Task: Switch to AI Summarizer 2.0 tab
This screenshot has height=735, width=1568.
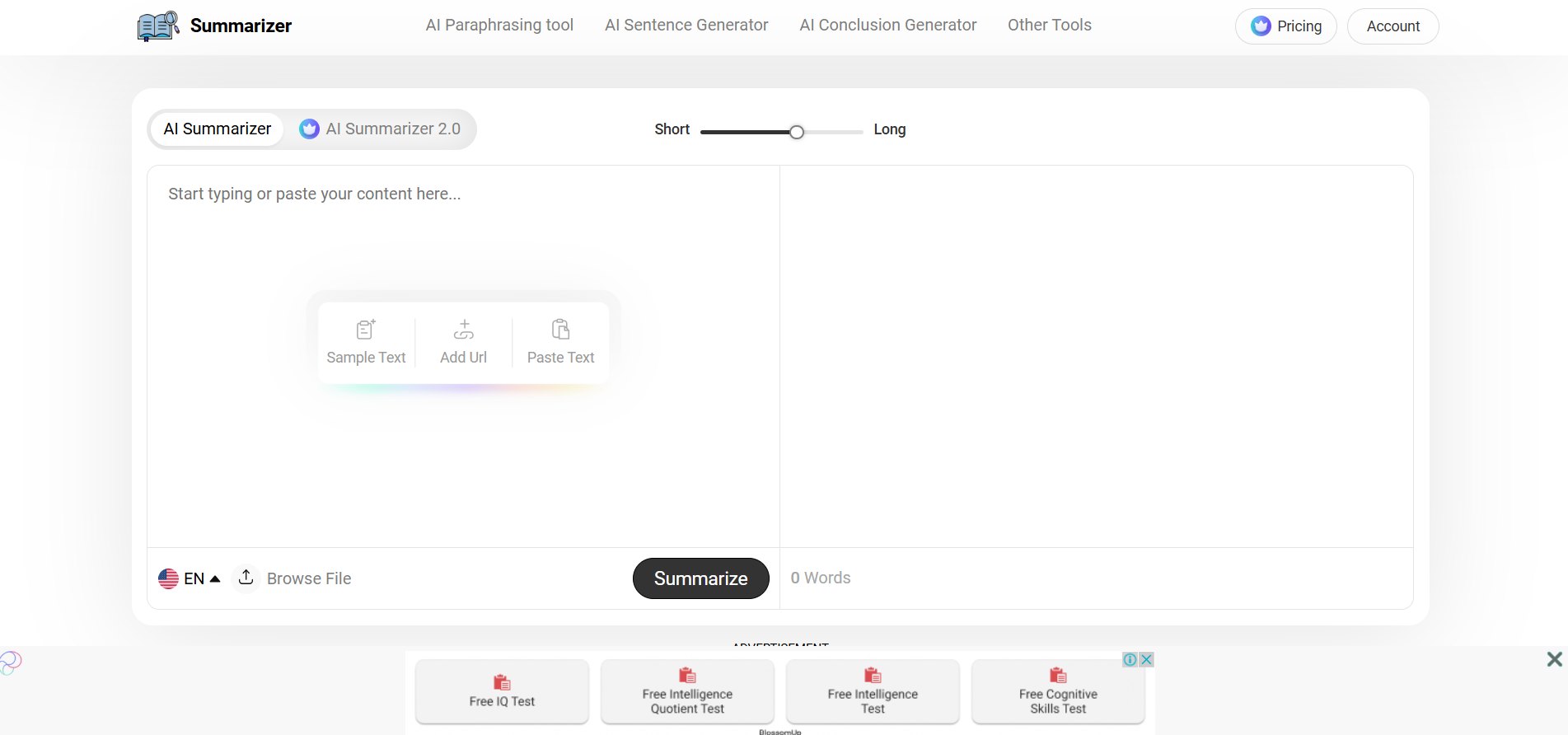Action: pyautogui.click(x=380, y=129)
